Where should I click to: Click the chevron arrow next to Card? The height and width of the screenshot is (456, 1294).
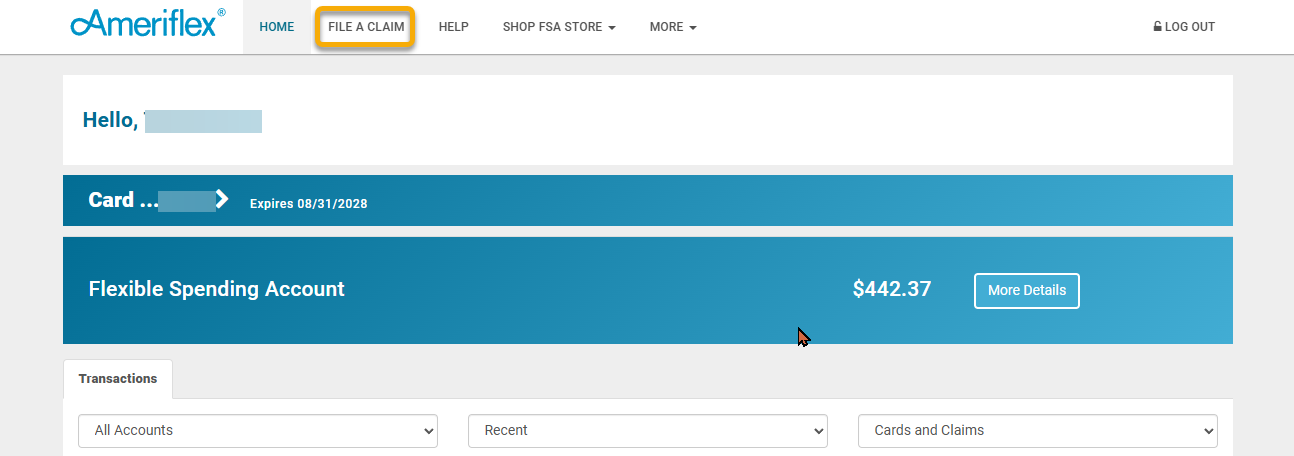pyautogui.click(x=222, y=199)
